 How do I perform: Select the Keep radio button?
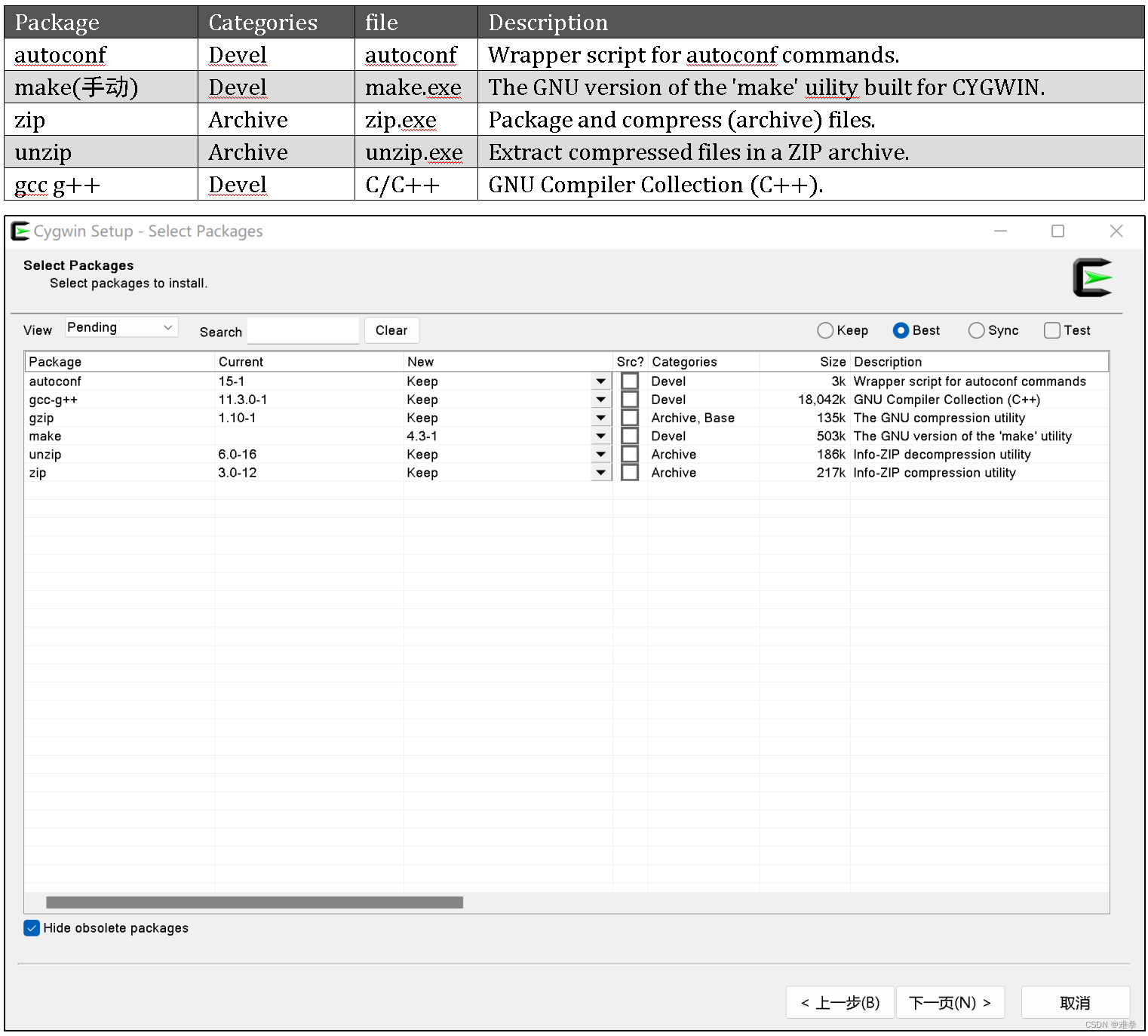pos(825,330)
